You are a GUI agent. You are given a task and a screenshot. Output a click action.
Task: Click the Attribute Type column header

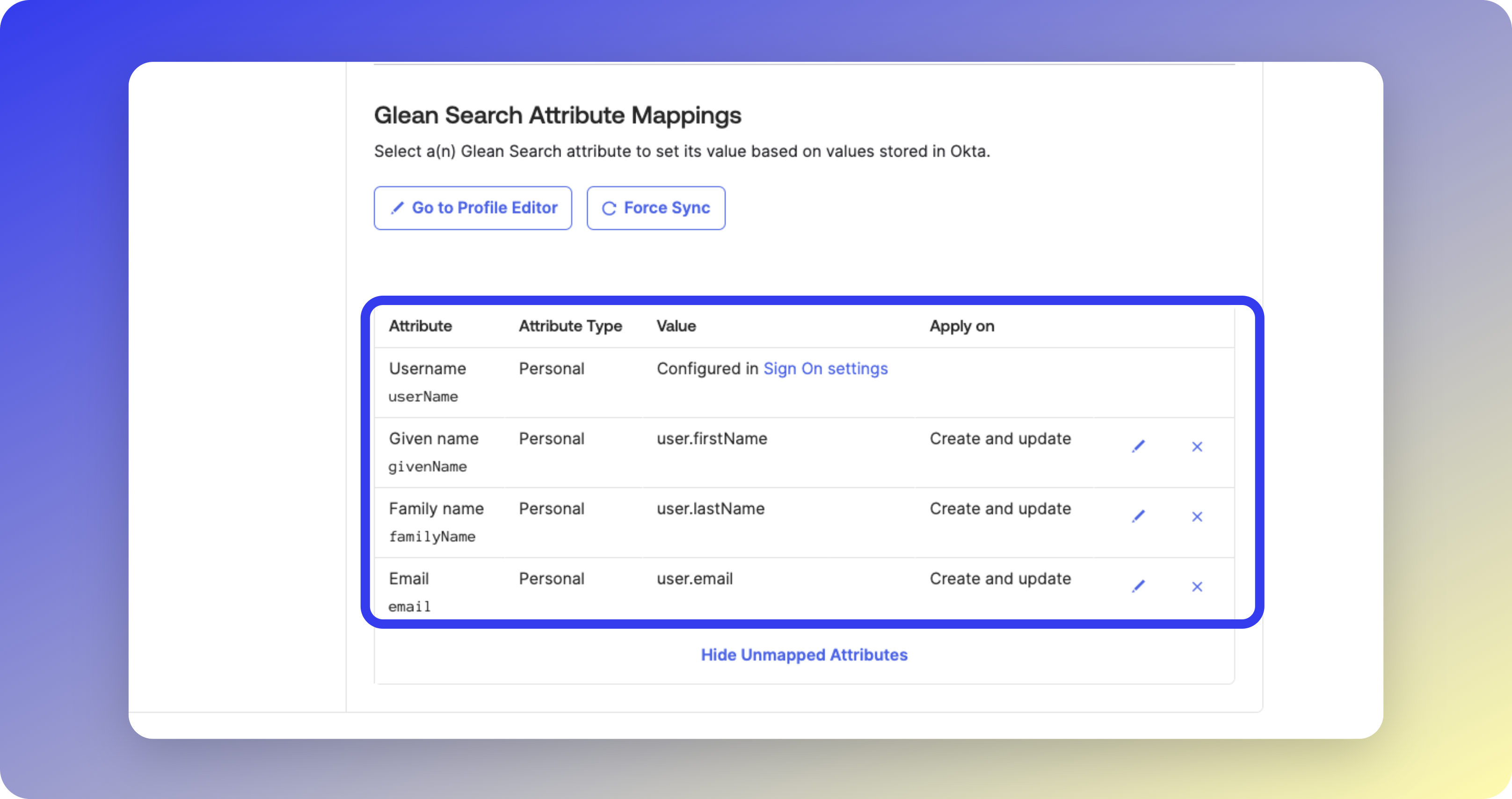tap(570, 326)
